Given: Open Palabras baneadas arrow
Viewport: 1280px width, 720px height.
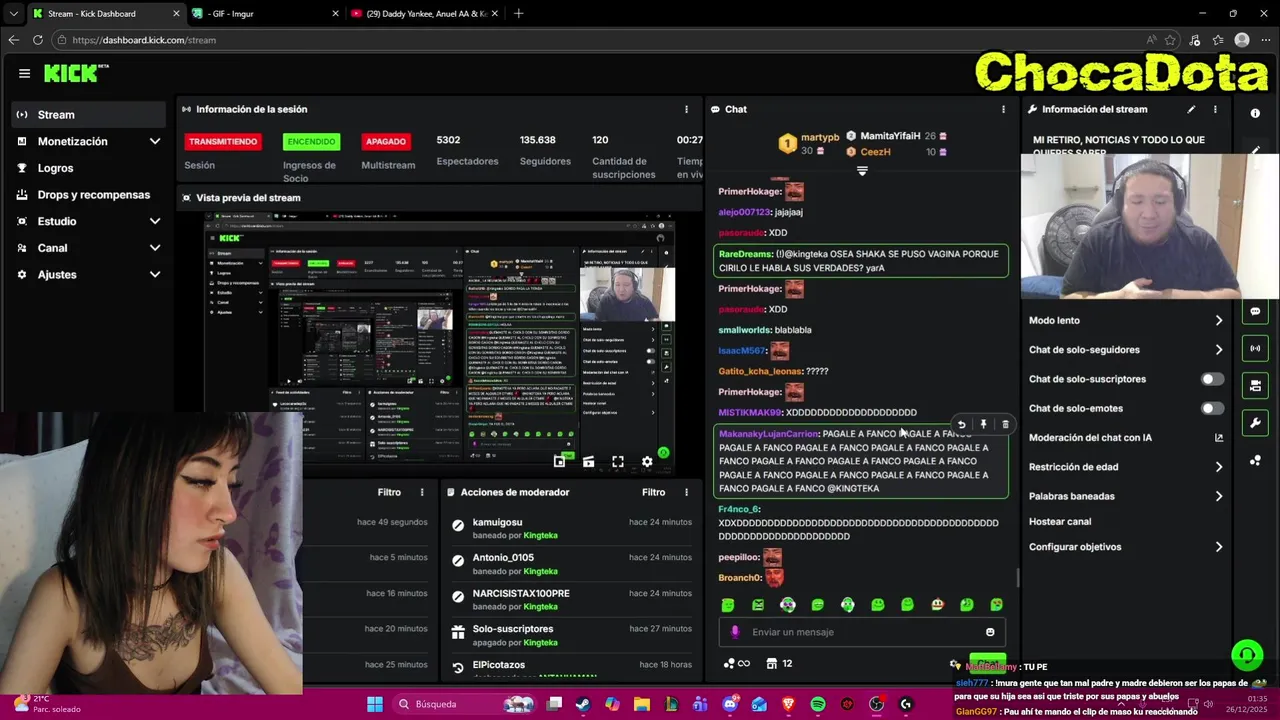Looking at the screenshot, I should 1218,496.
